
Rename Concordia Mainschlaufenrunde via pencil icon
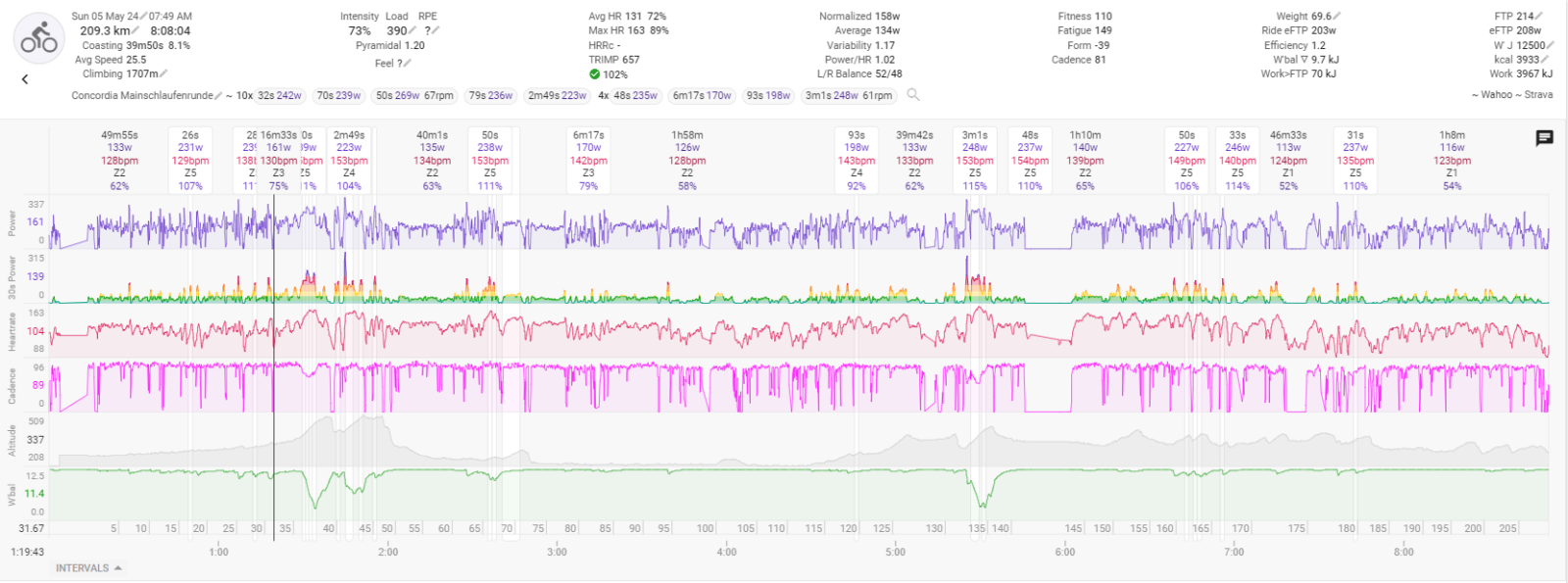coord(219,96)
